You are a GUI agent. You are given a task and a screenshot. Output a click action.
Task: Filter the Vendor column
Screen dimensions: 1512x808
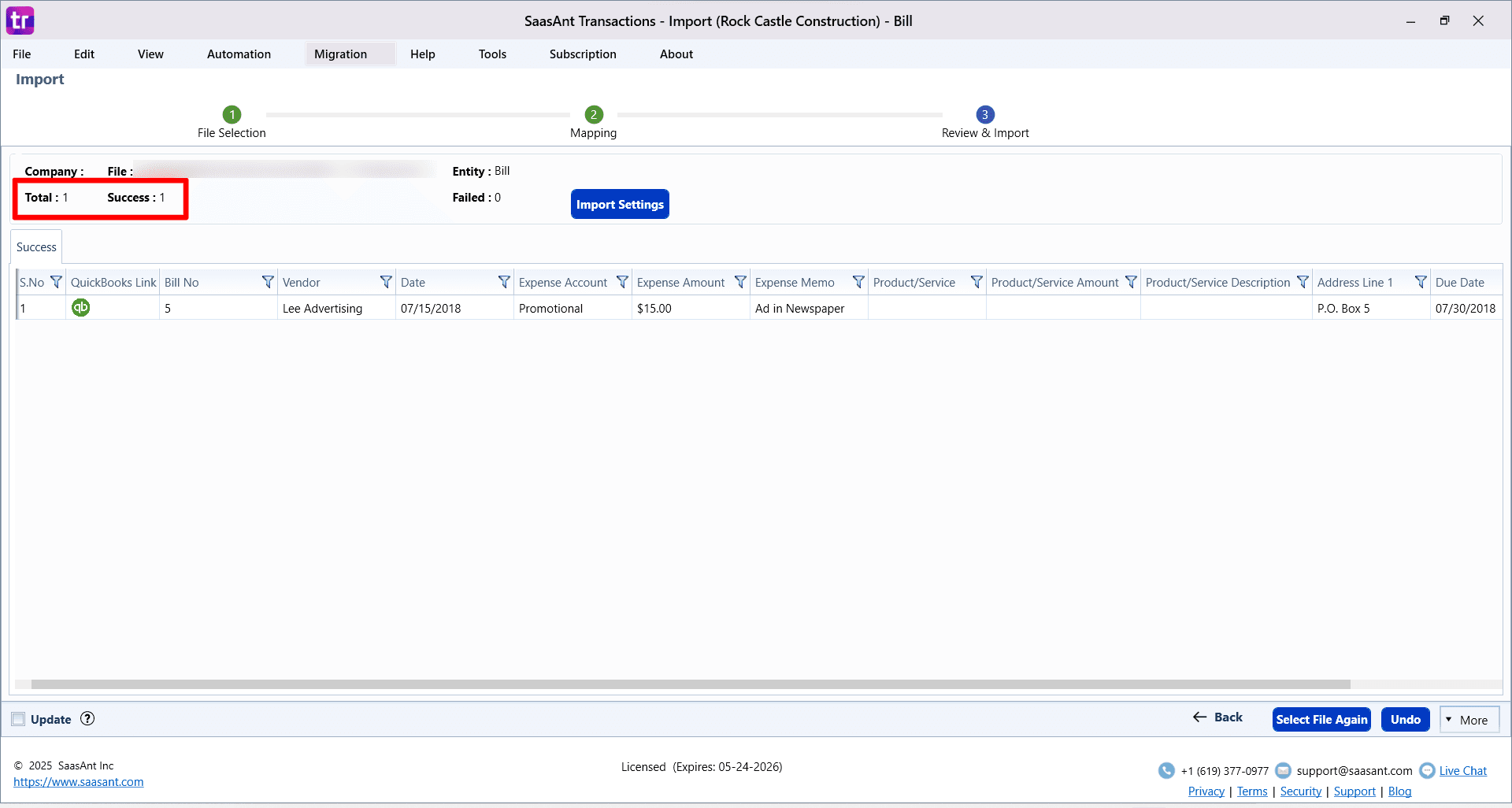point(386,282)
